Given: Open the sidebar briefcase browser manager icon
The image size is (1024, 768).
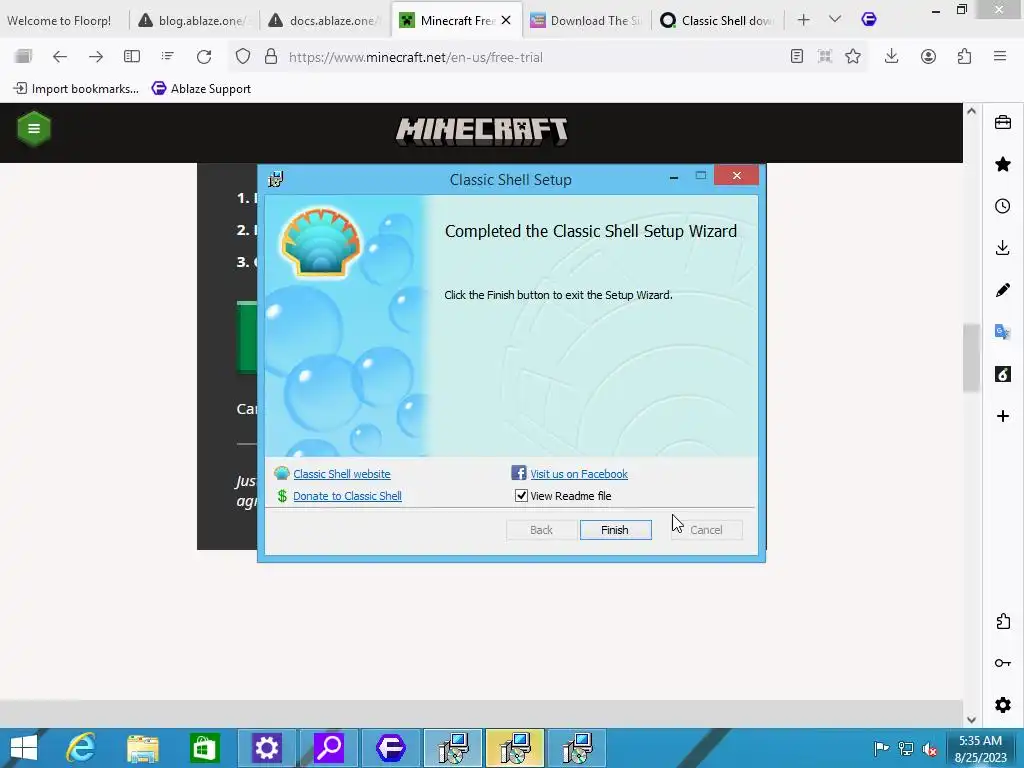Looking at the screenshot, I should tap(1003, 122).
